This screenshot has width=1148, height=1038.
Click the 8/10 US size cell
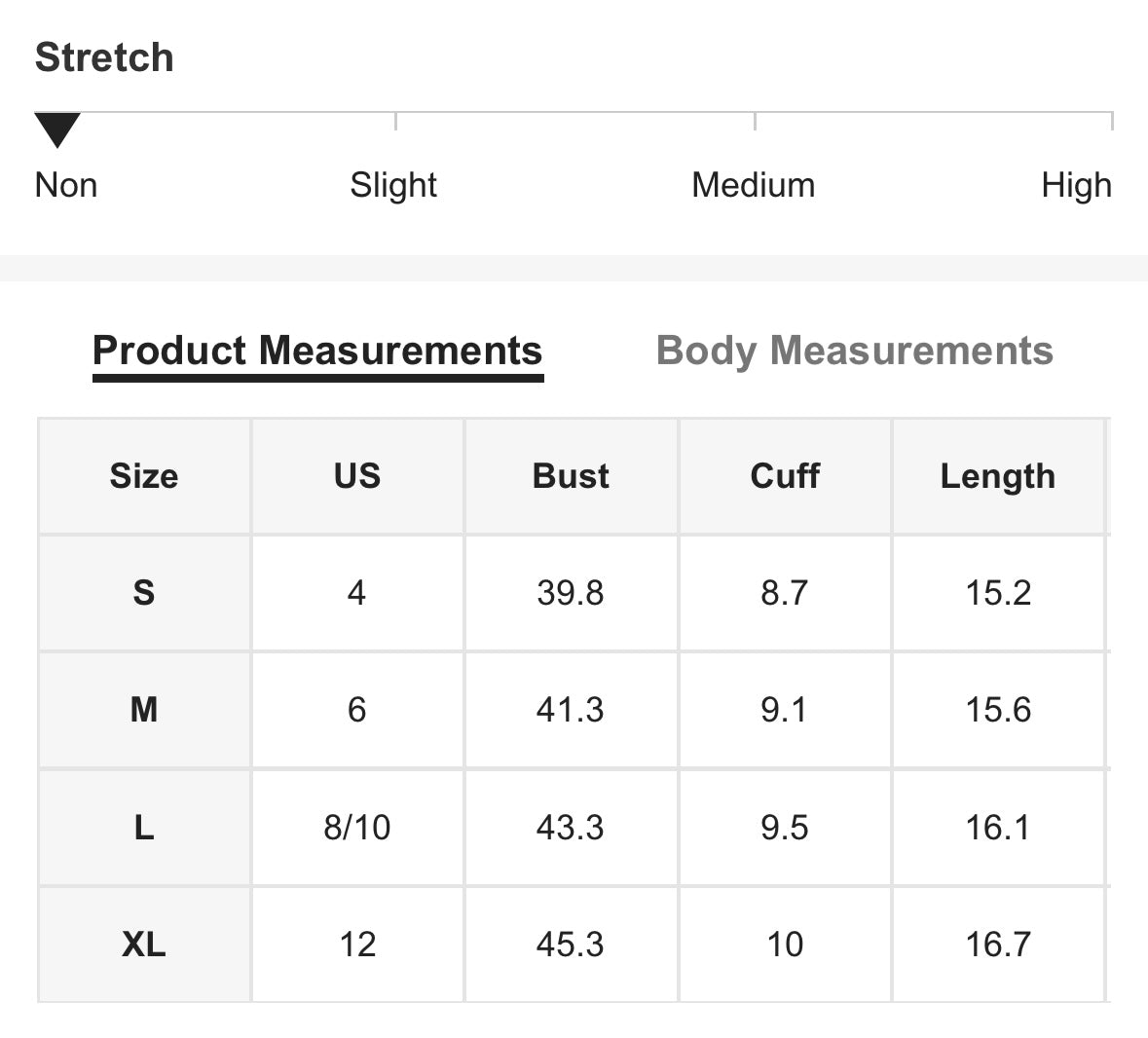[x=357, y=828]
